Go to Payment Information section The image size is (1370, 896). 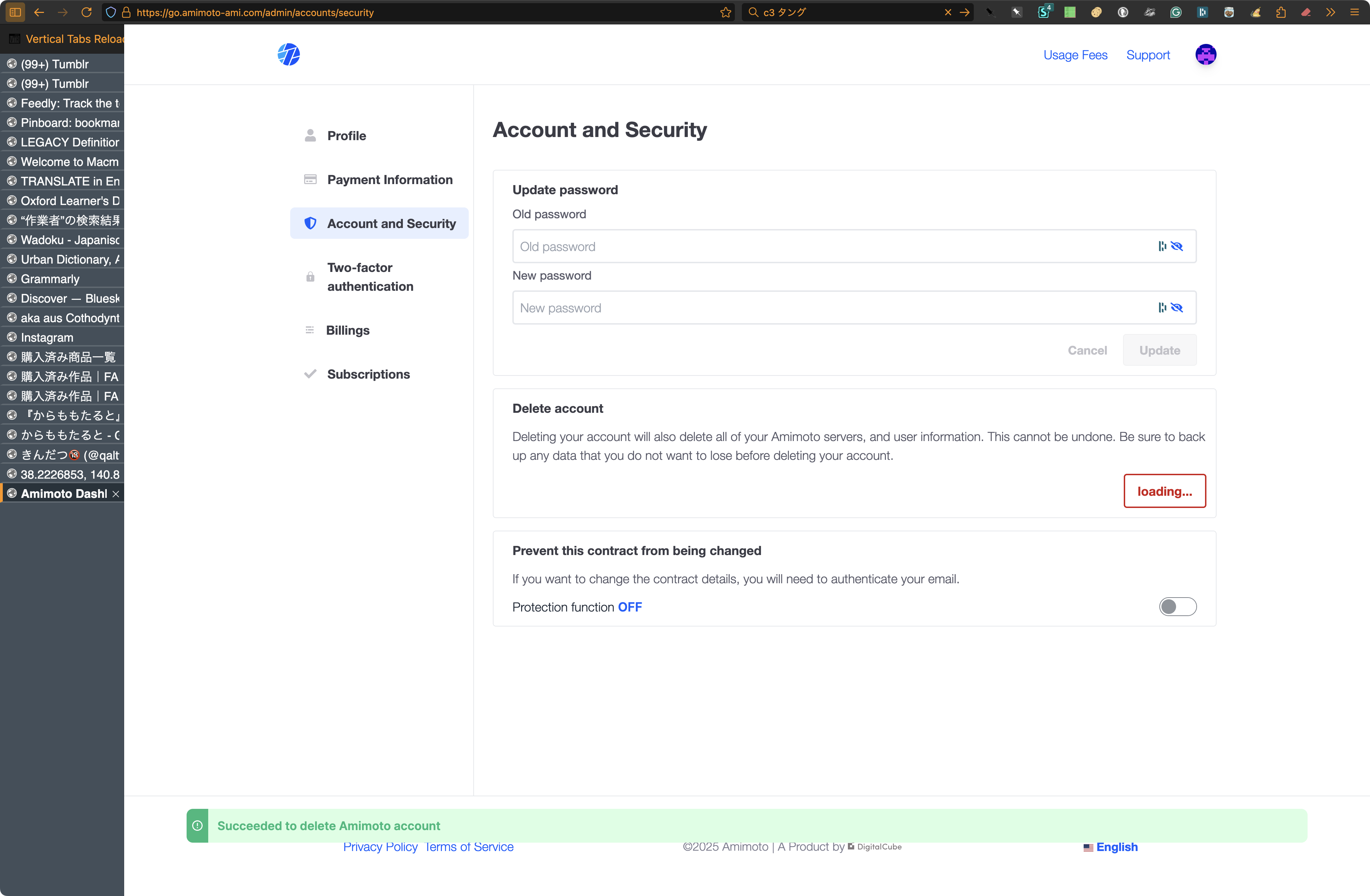coord(389,180)
